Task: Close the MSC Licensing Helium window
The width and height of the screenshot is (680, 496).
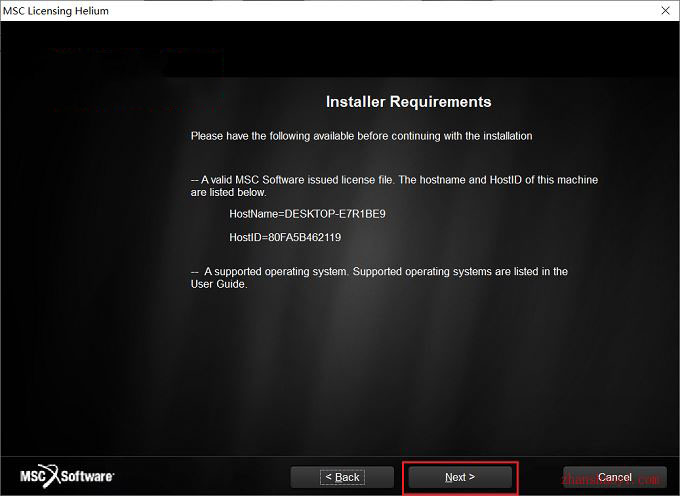Action: 665,10
